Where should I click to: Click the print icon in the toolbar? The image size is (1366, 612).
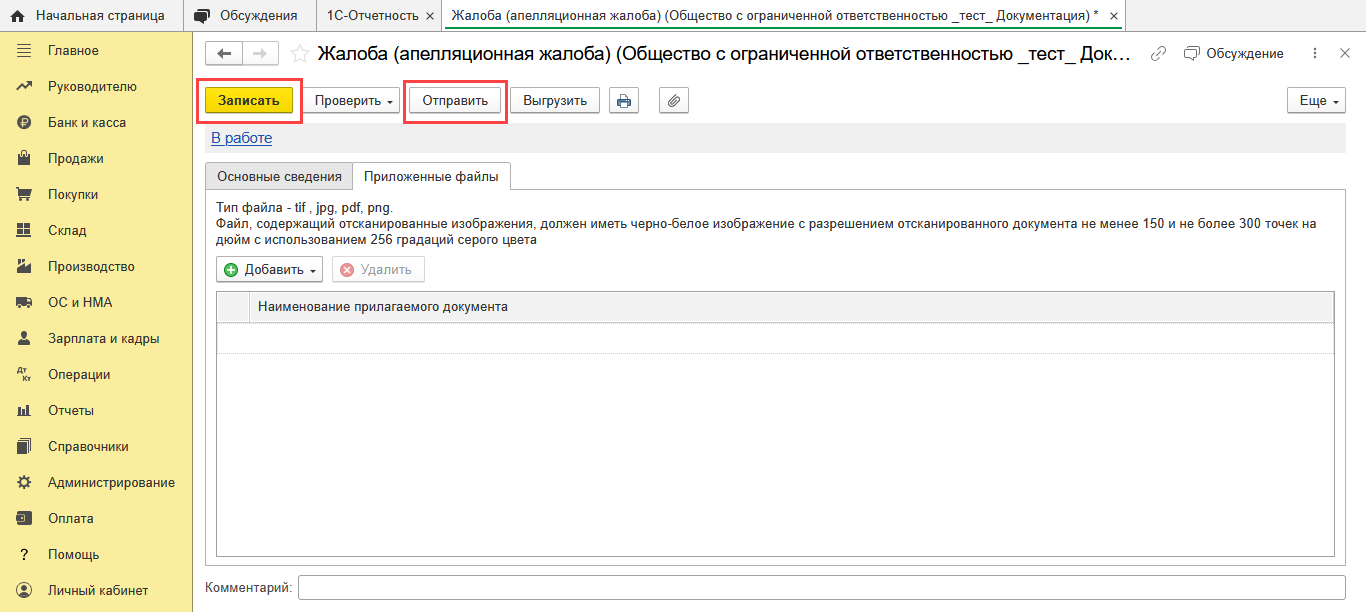point(624,101)
